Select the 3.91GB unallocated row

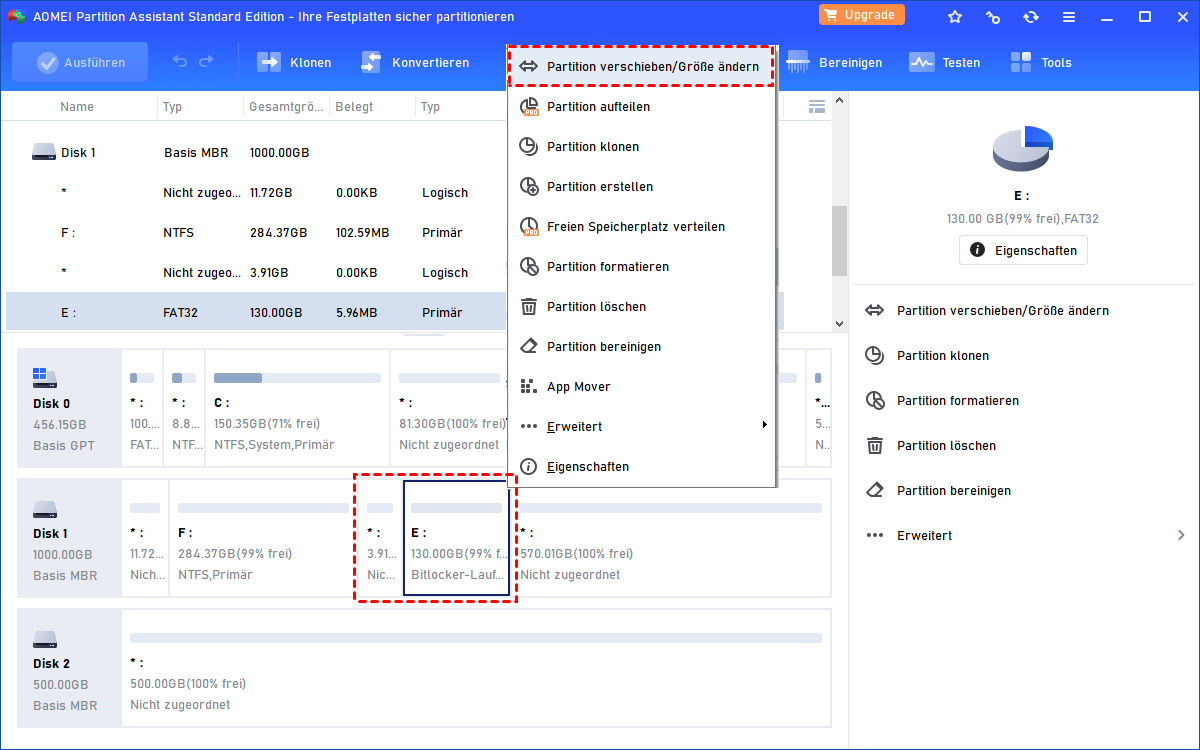[255, 273]
